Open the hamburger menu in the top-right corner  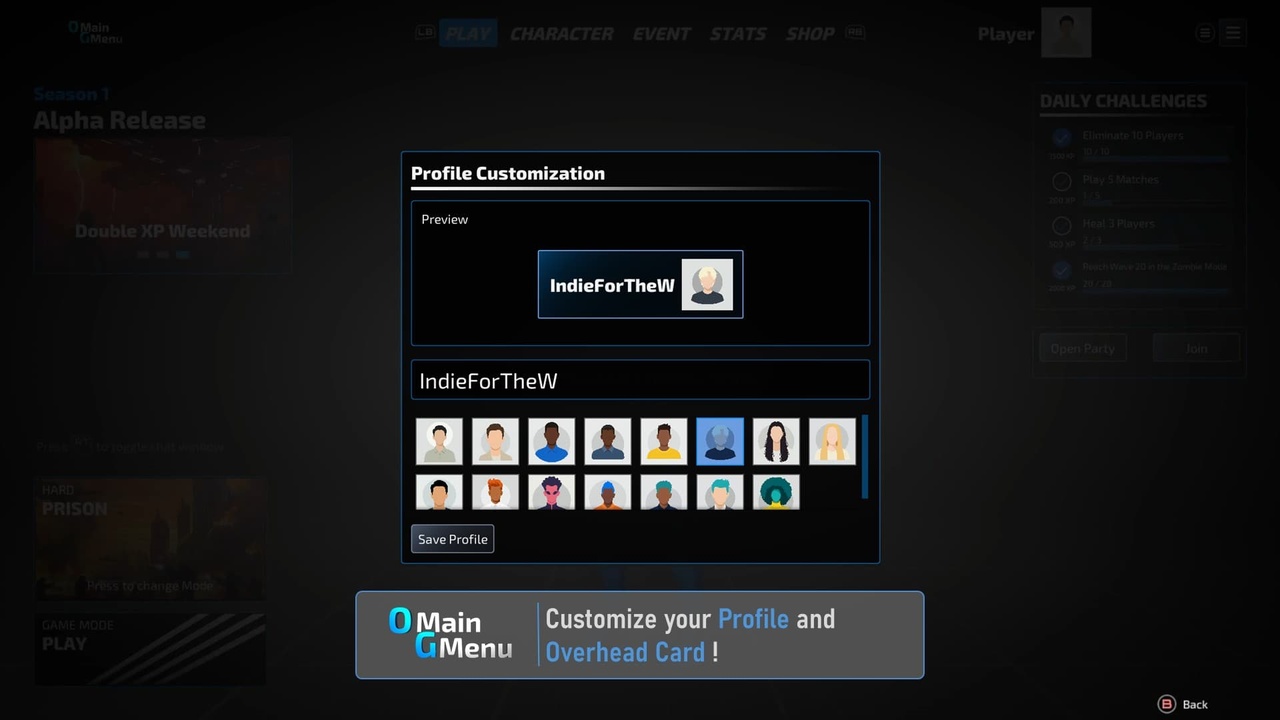[1233, 32]
